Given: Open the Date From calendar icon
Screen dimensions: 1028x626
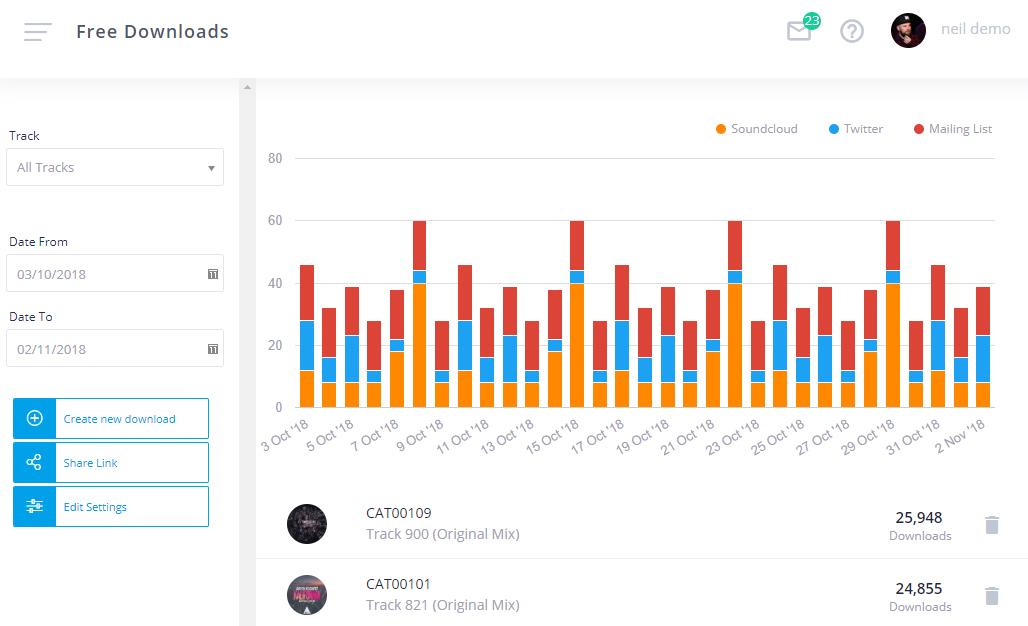Looking at the screenshot, I should pos(212,273).
